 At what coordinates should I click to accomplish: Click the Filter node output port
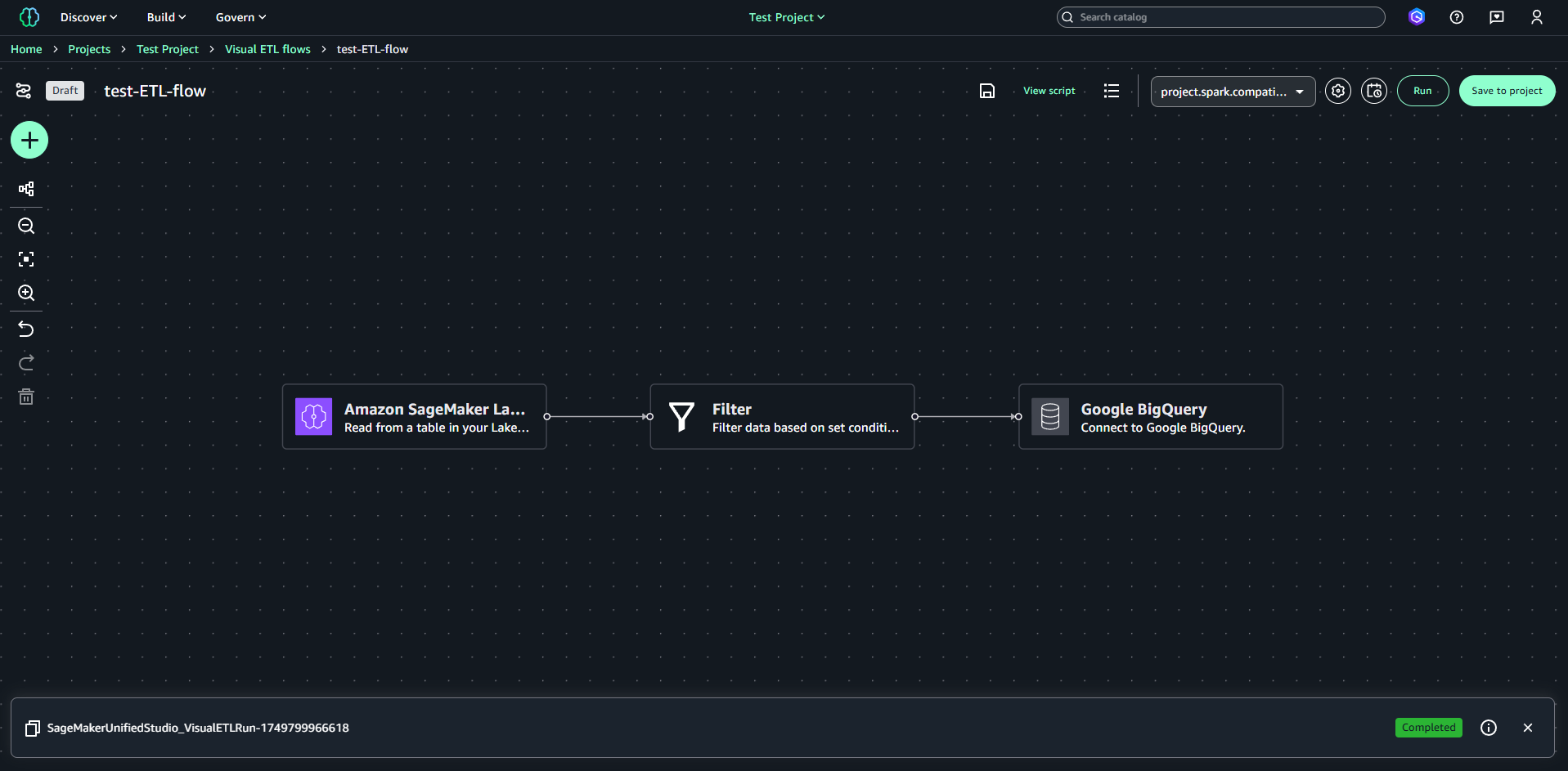point(914,417)
